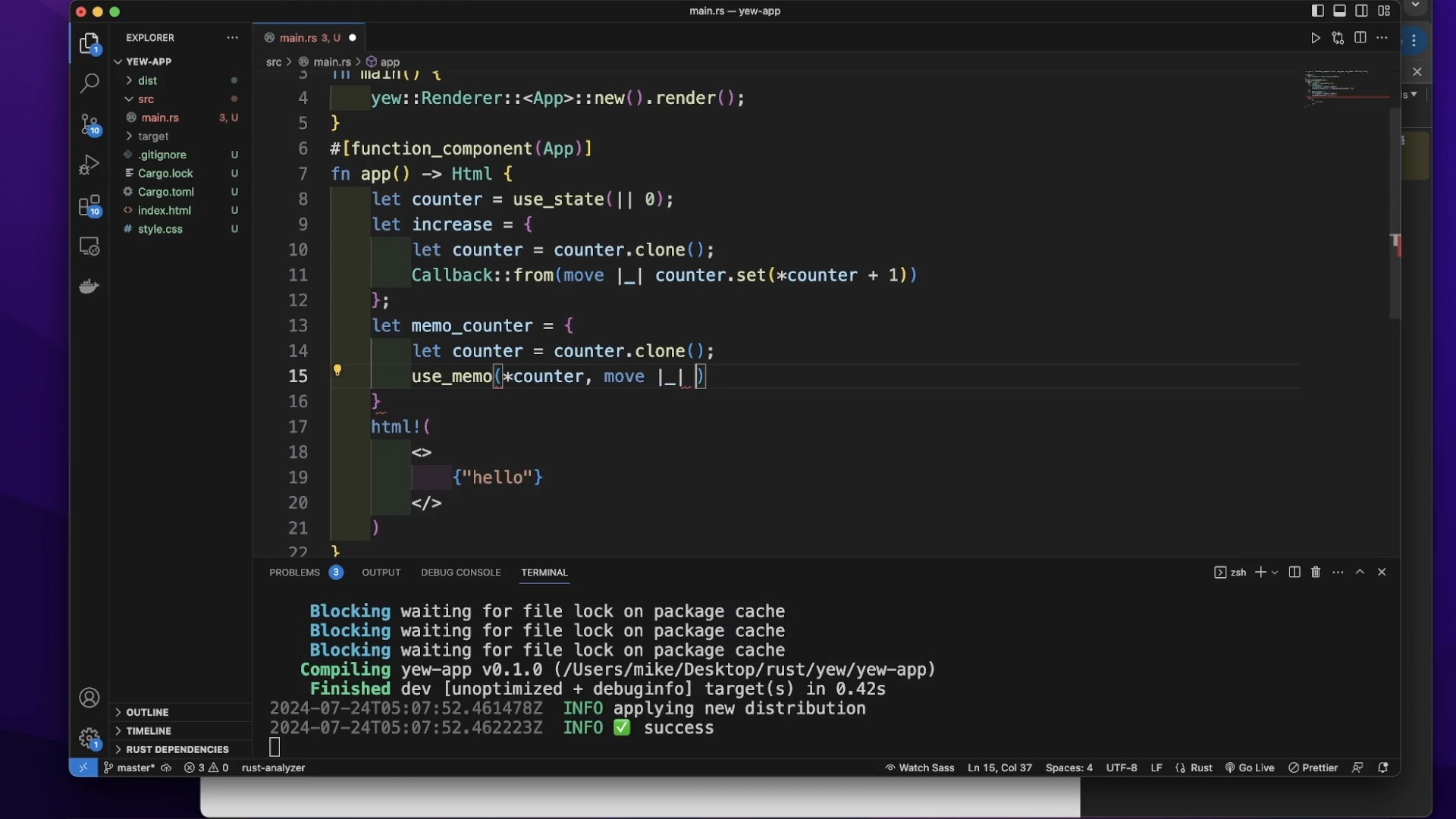Screen dimensions: 1456x819
Task: Toggle the Secondary Side Bar layout button
Action: click(x=1362, y=11)
